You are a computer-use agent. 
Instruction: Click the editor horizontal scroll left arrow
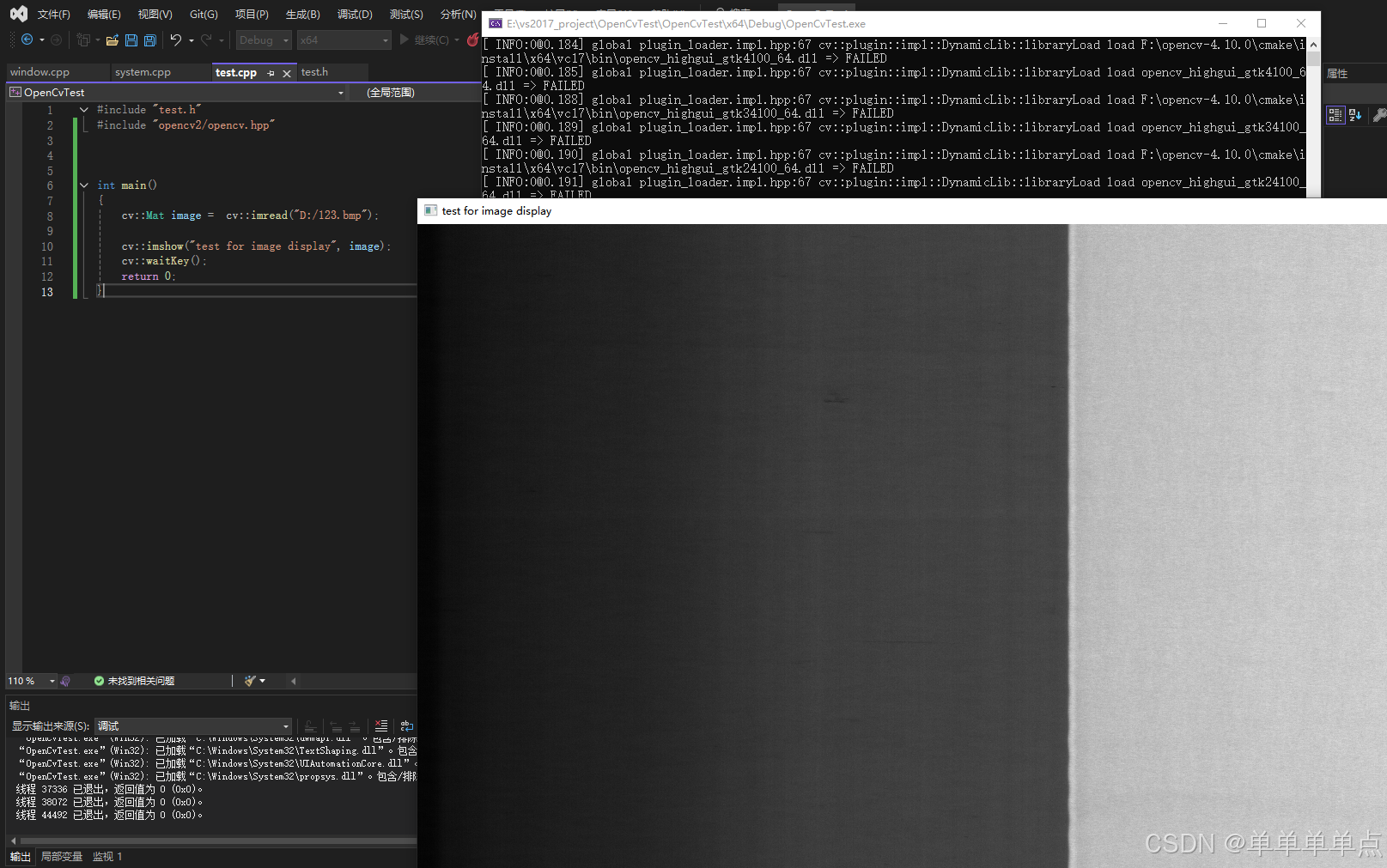(293, 681)
